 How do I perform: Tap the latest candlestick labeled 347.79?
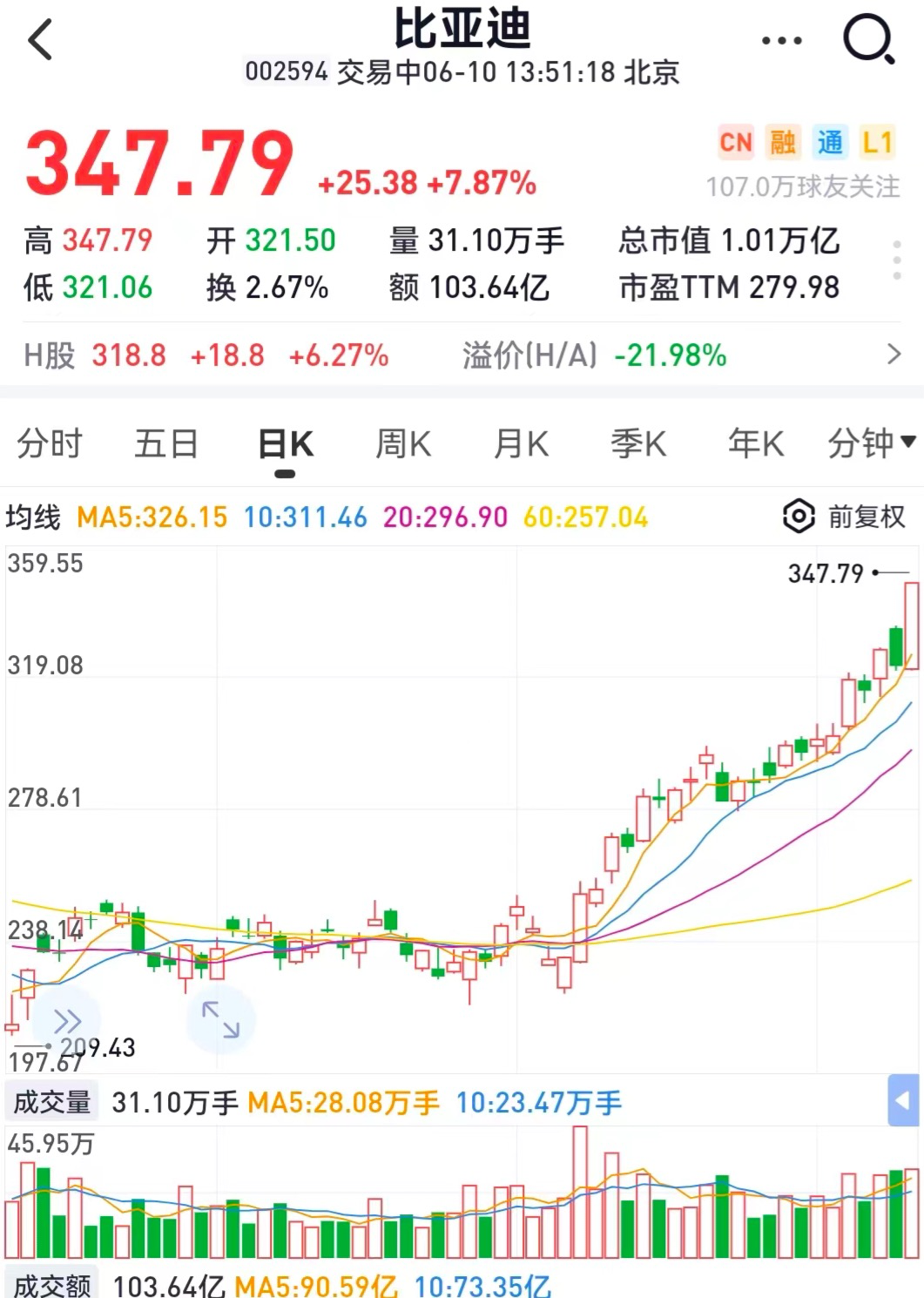[x=912, y=625]
